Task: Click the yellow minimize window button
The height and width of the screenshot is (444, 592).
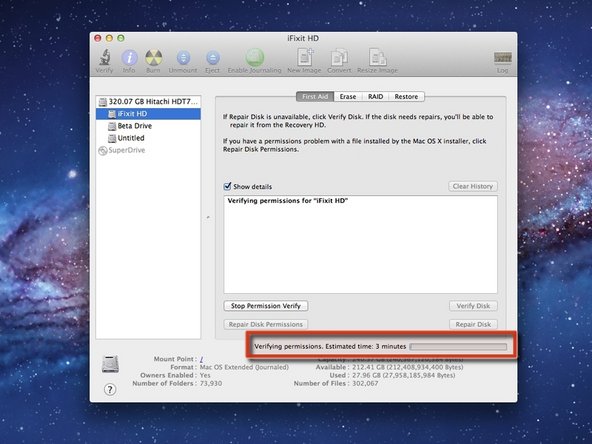Action: pos(109,38)
